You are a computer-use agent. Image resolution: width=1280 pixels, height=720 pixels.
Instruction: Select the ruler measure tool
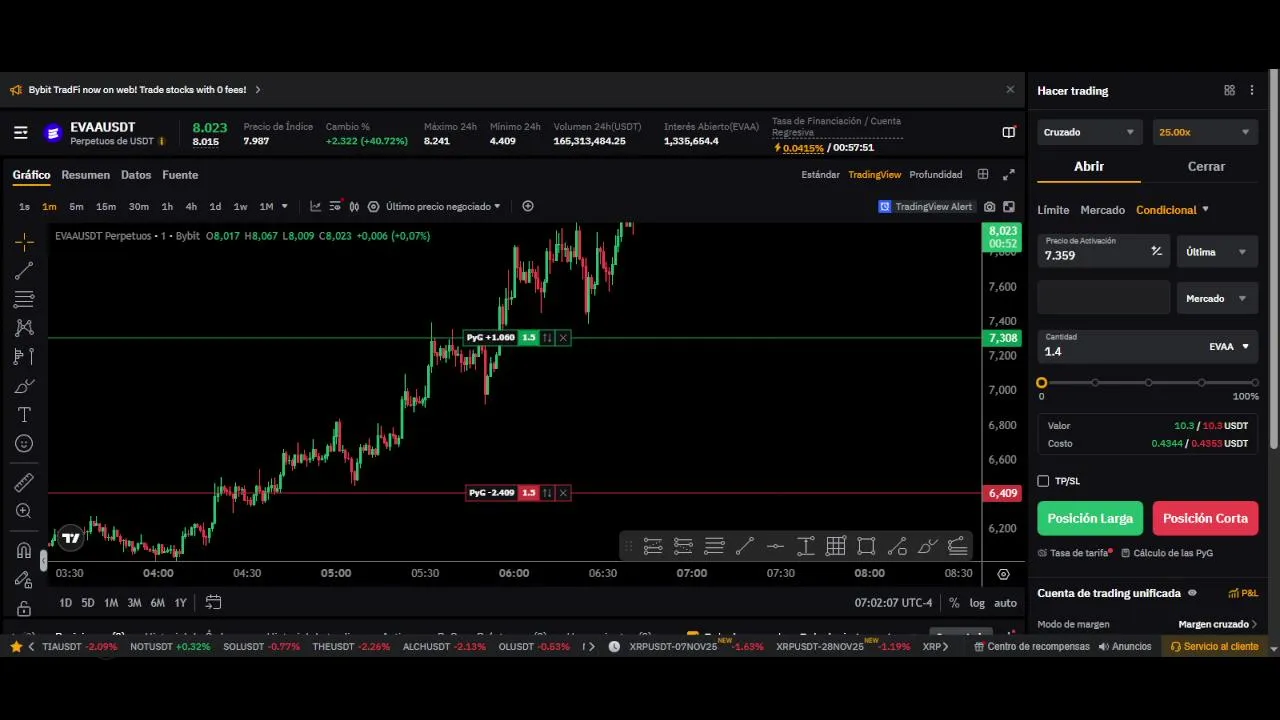tap(24, 483)
